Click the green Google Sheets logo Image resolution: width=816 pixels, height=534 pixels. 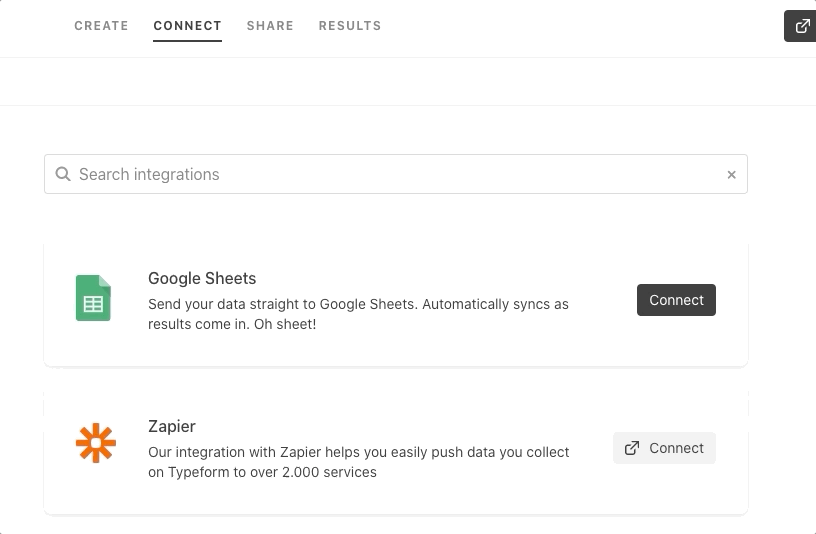click(x=93, y=298)
